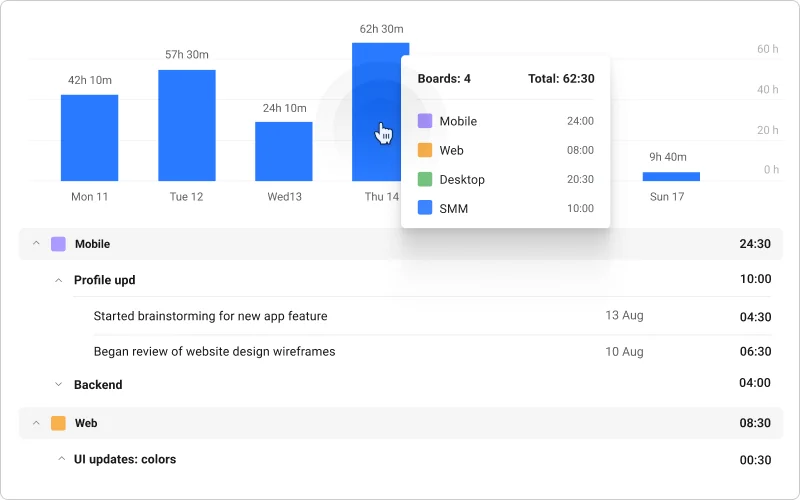Select the Tue 12 bar in chart
The image size is (800, 500).
(187, 126)
